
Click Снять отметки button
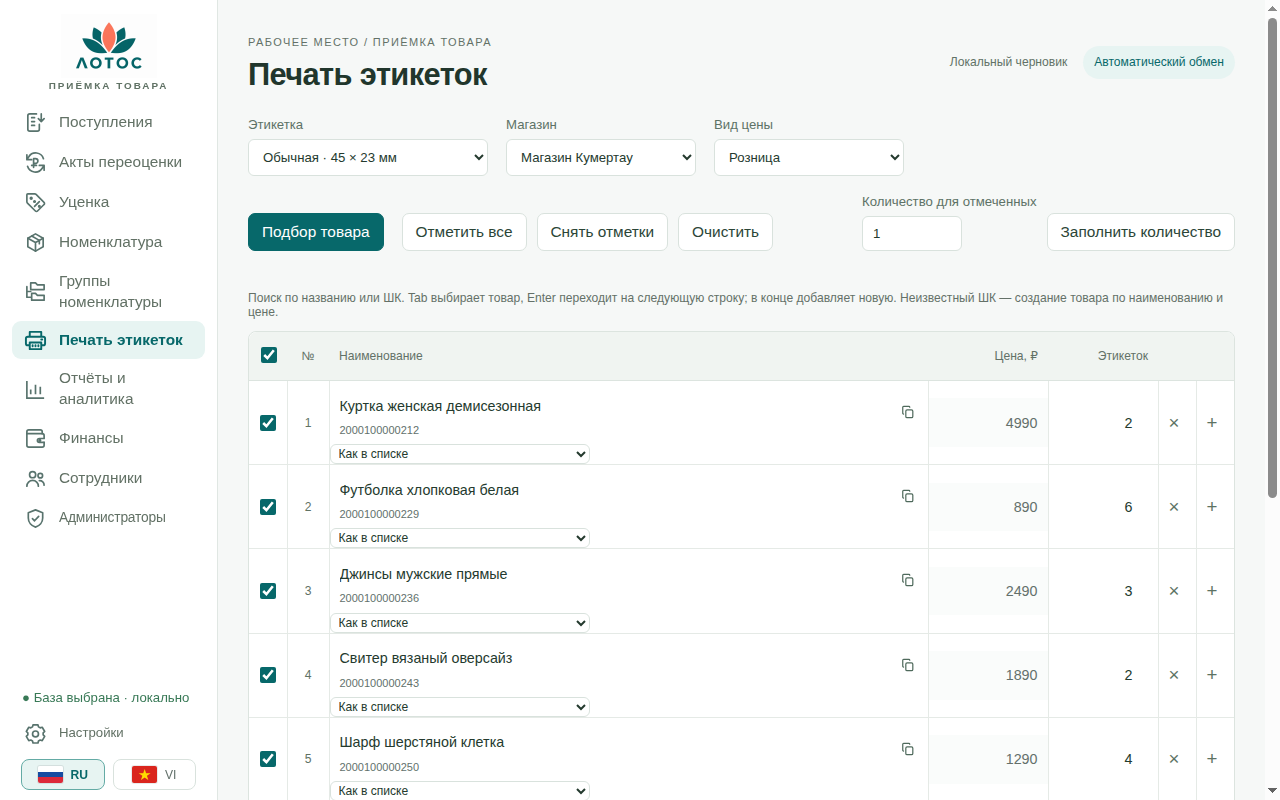coord(602,232)
